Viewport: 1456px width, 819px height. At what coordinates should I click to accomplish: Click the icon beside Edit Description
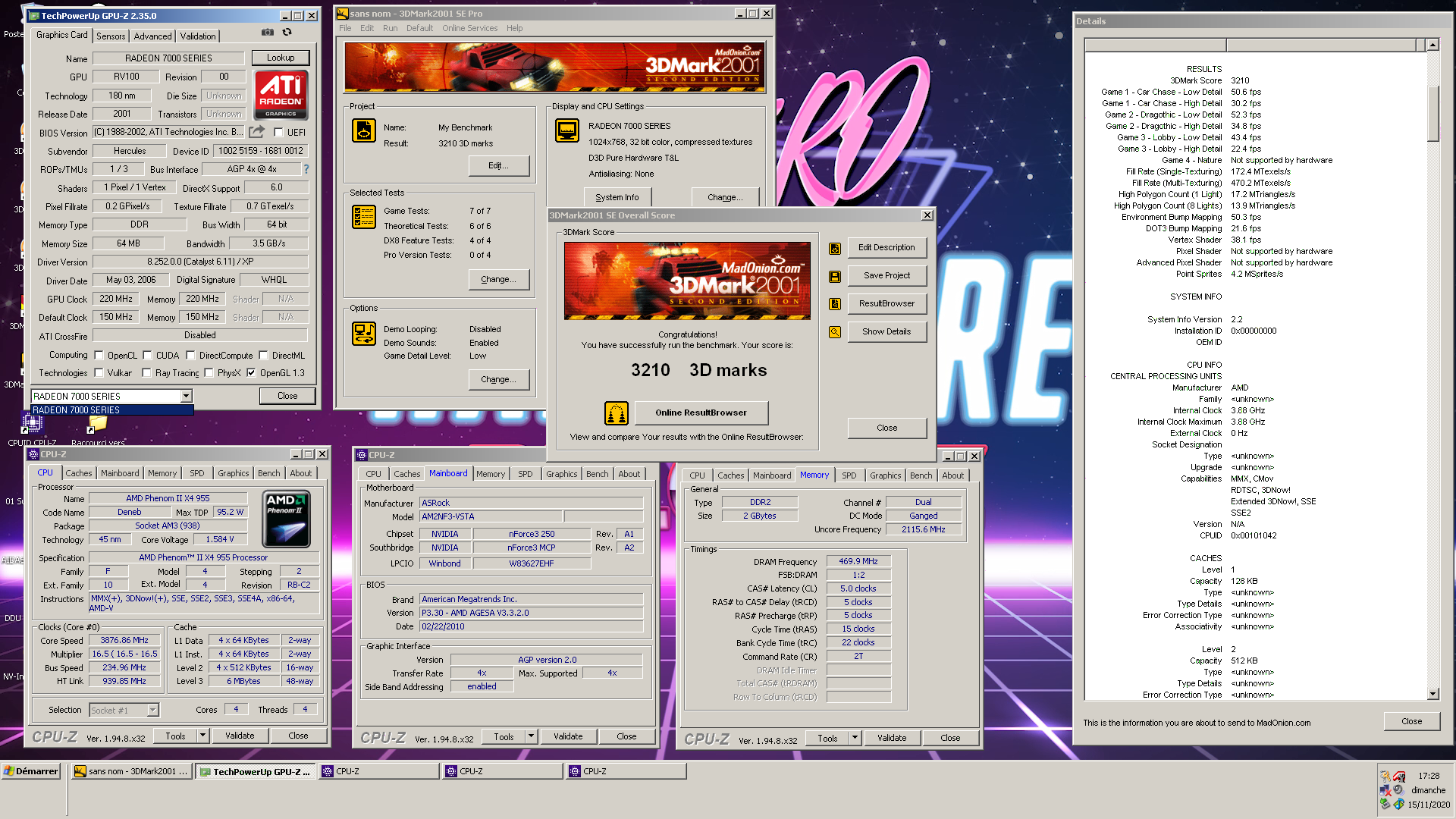click(835, 249)
